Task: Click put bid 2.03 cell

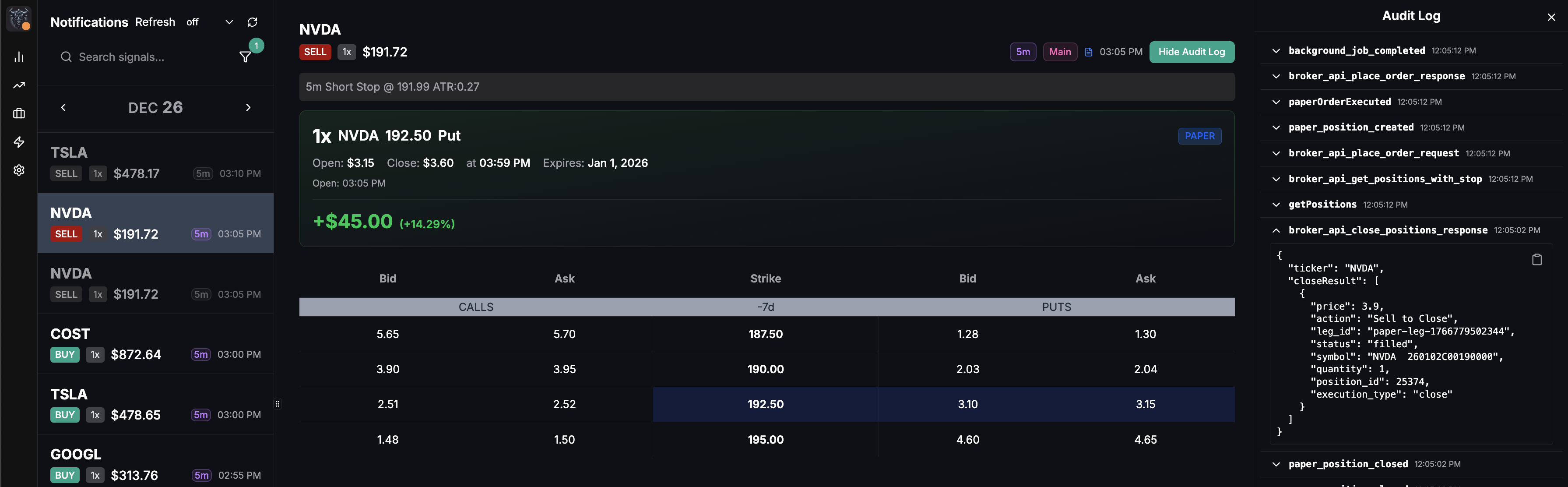Action: coord(967,369)
